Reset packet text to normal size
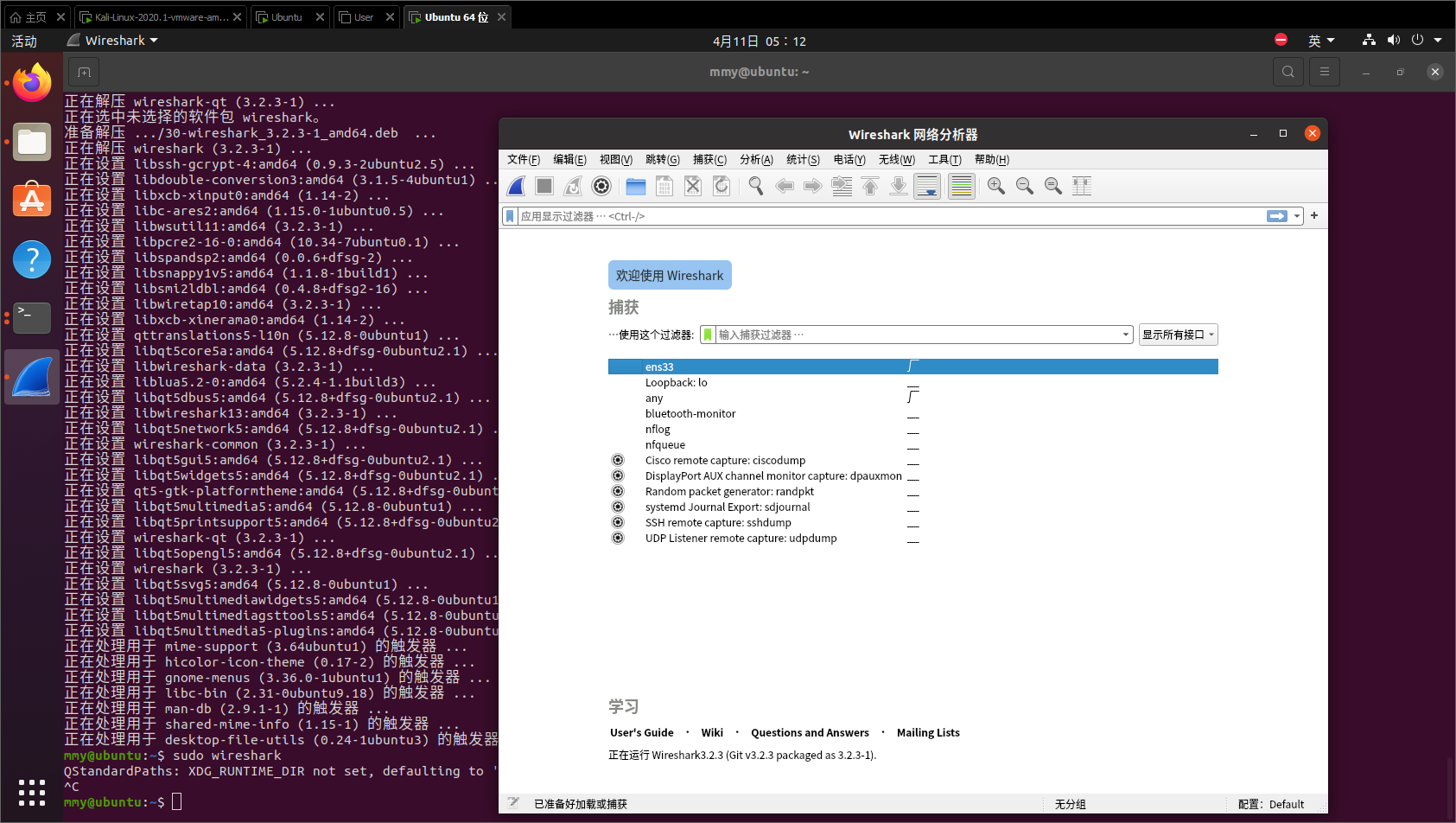 coord(1053,186)
